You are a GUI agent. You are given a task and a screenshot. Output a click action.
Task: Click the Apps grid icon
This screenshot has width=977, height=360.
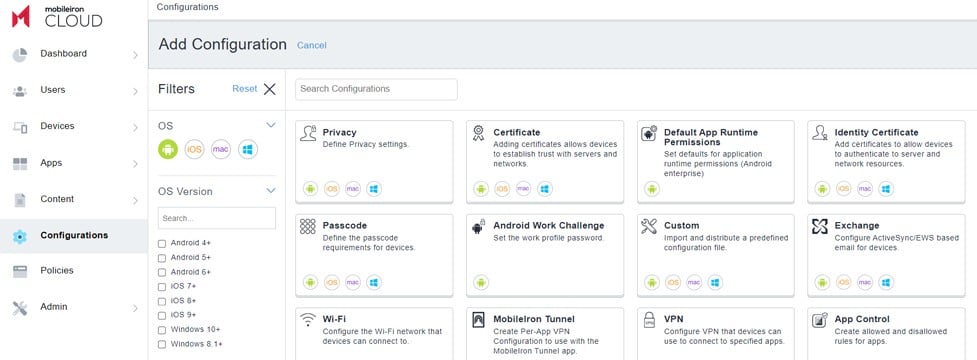click(x=20, y=164)
